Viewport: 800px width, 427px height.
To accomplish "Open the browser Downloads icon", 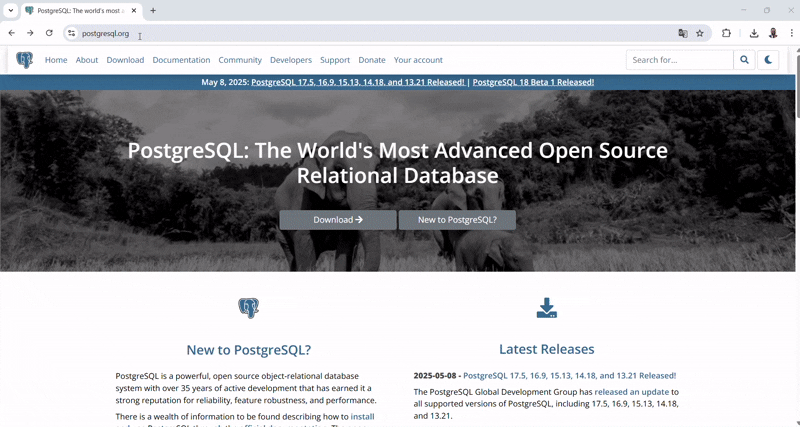I will click(754, 33).
